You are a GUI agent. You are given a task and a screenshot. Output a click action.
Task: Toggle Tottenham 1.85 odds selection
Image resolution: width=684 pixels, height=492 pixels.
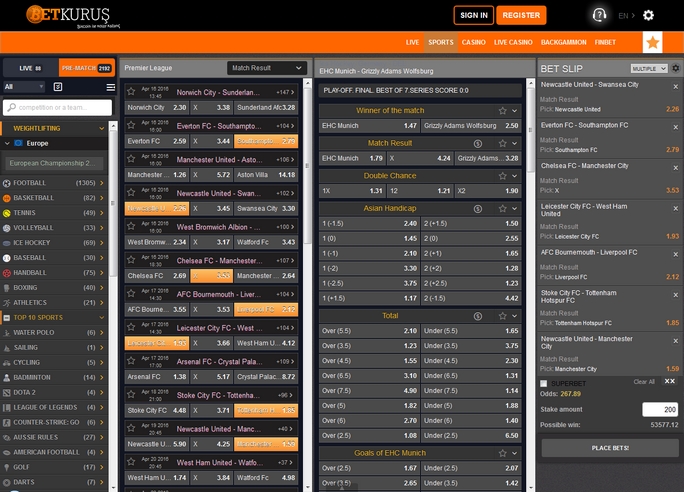[x=266, y=410]
